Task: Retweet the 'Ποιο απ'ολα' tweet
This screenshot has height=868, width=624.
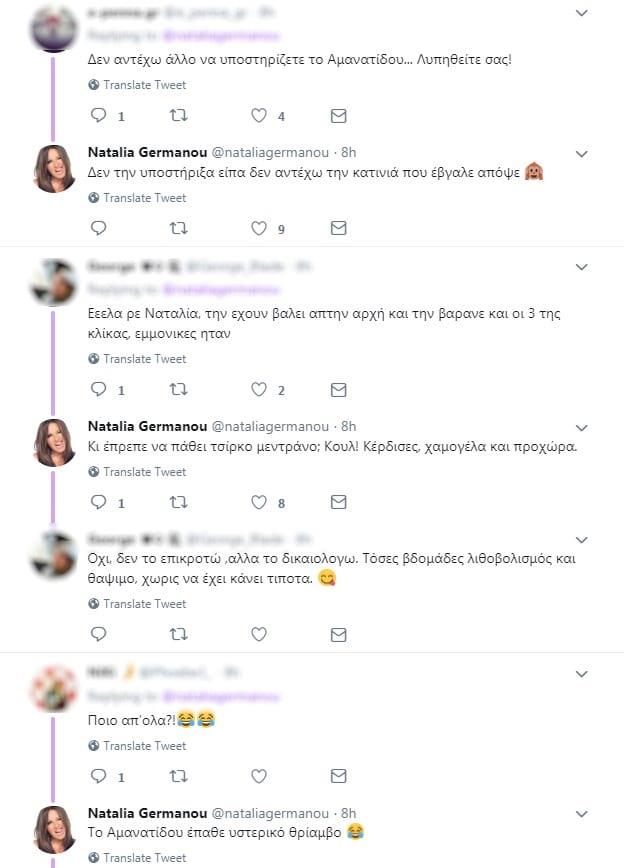Action: click(178, 776)
